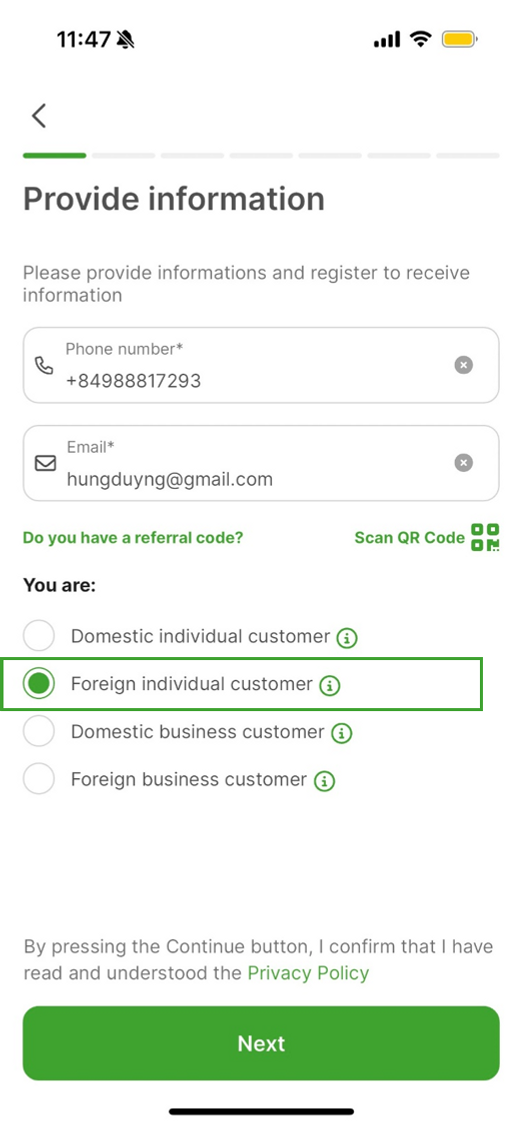The height and width of the screenshot is (1125, 520).
Task: Show info for Domestic individual customer
Action: click(x=347, y=637)
